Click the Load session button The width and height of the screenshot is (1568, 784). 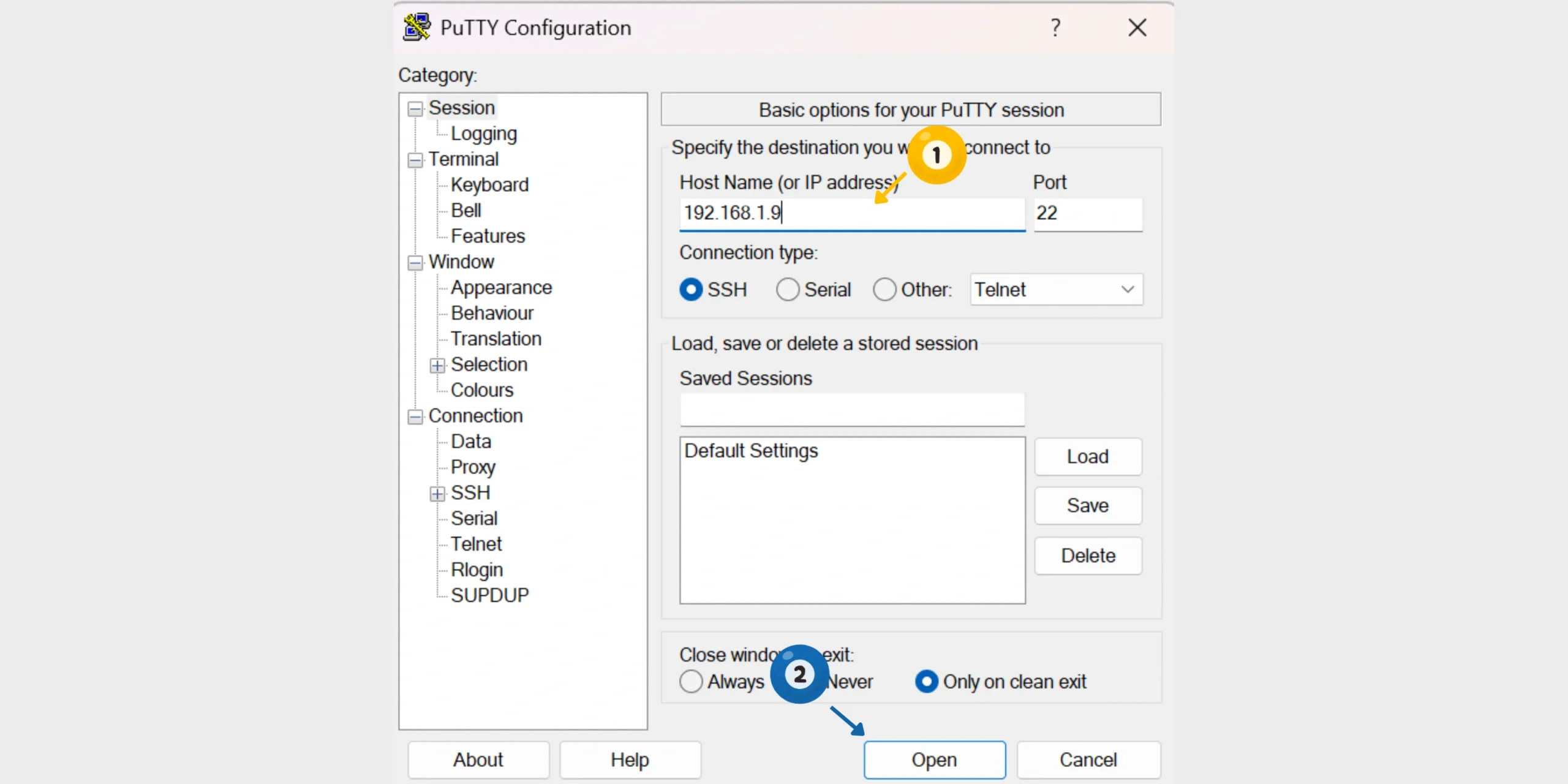(1088, 457)
